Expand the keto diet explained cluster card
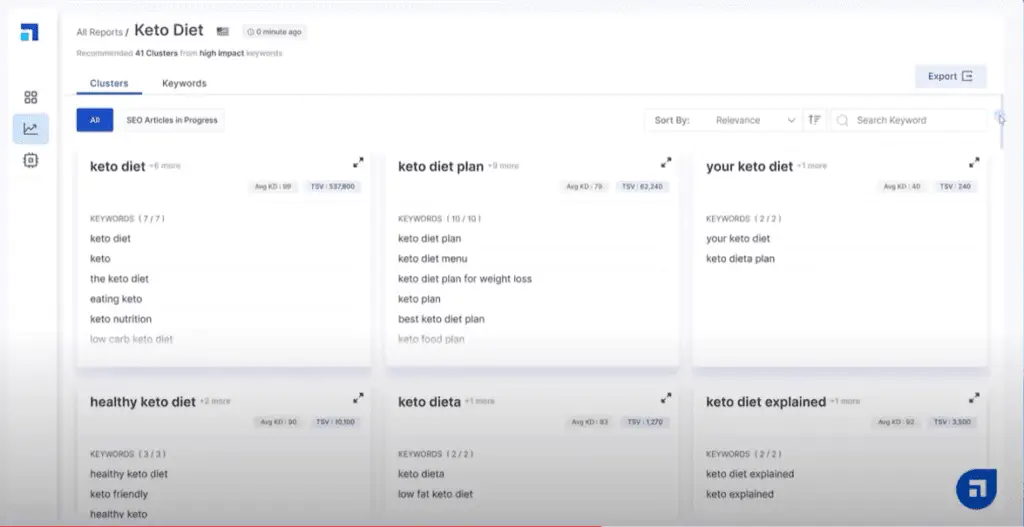The width and height of the screenshot is (1024, 527). pyautogui.click(x=974, y=398)
